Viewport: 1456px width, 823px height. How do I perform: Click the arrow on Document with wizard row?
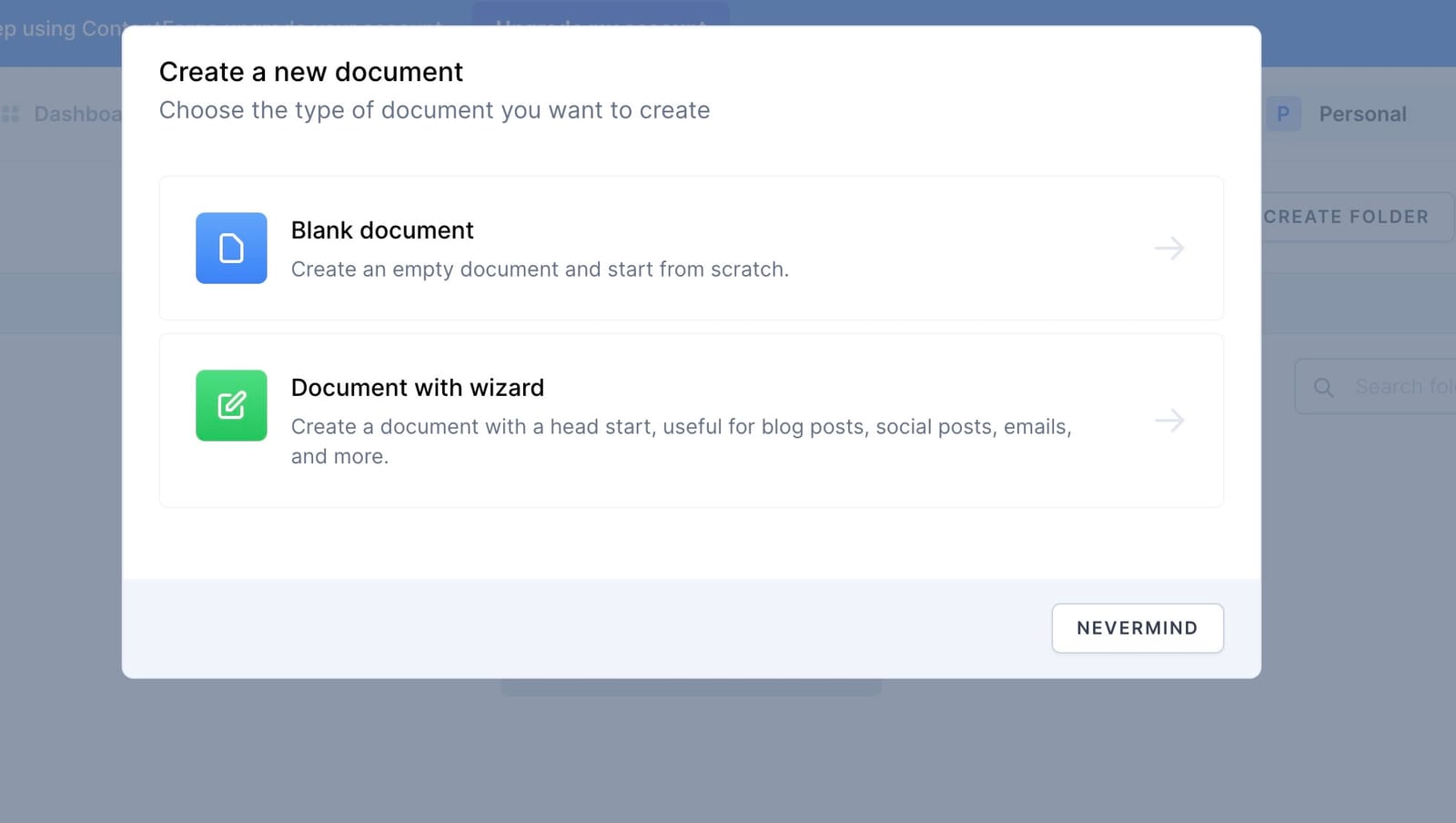(x=1168, y=421)
